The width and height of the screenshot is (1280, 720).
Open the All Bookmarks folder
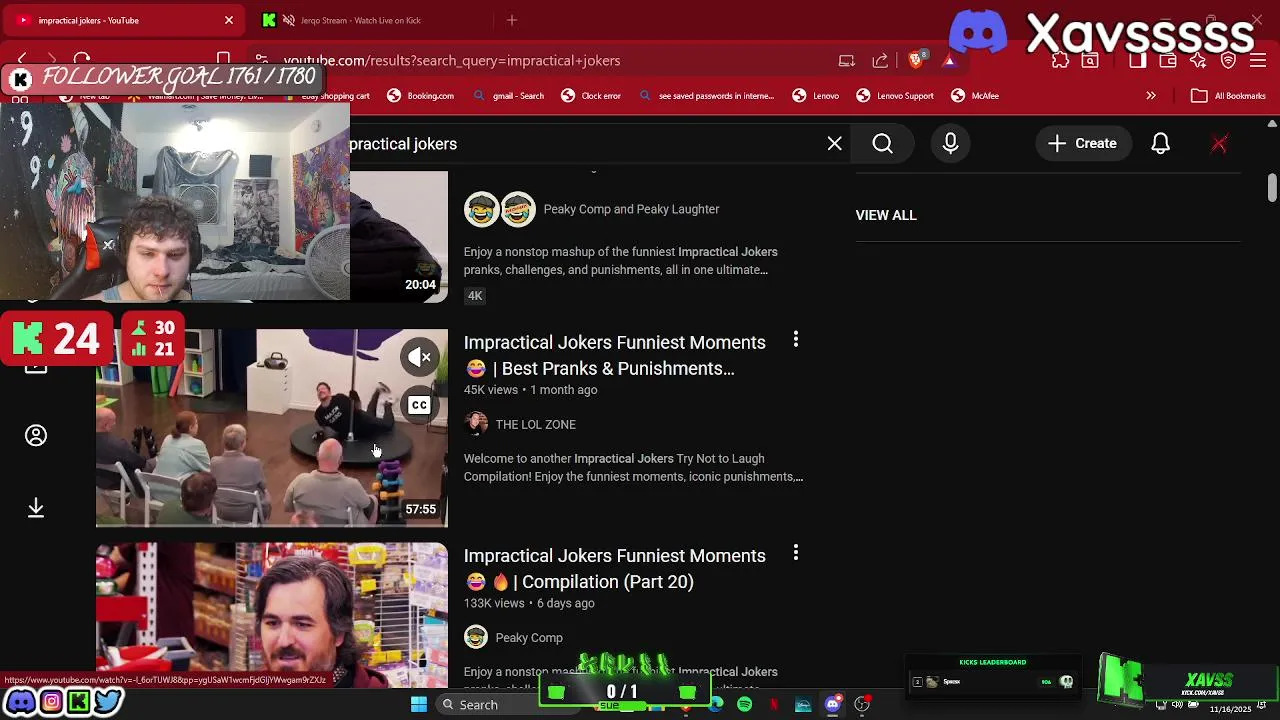click(x=1229, y=96)
